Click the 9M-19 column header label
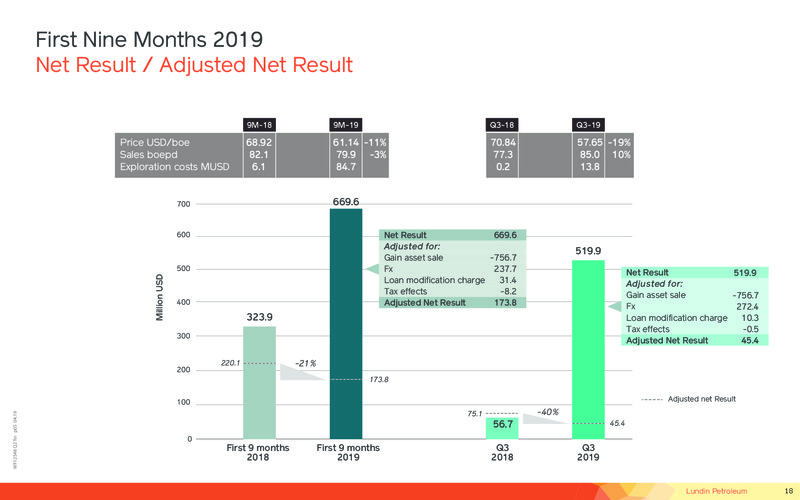This screenshot has width=800, height=500. point(345,125)
